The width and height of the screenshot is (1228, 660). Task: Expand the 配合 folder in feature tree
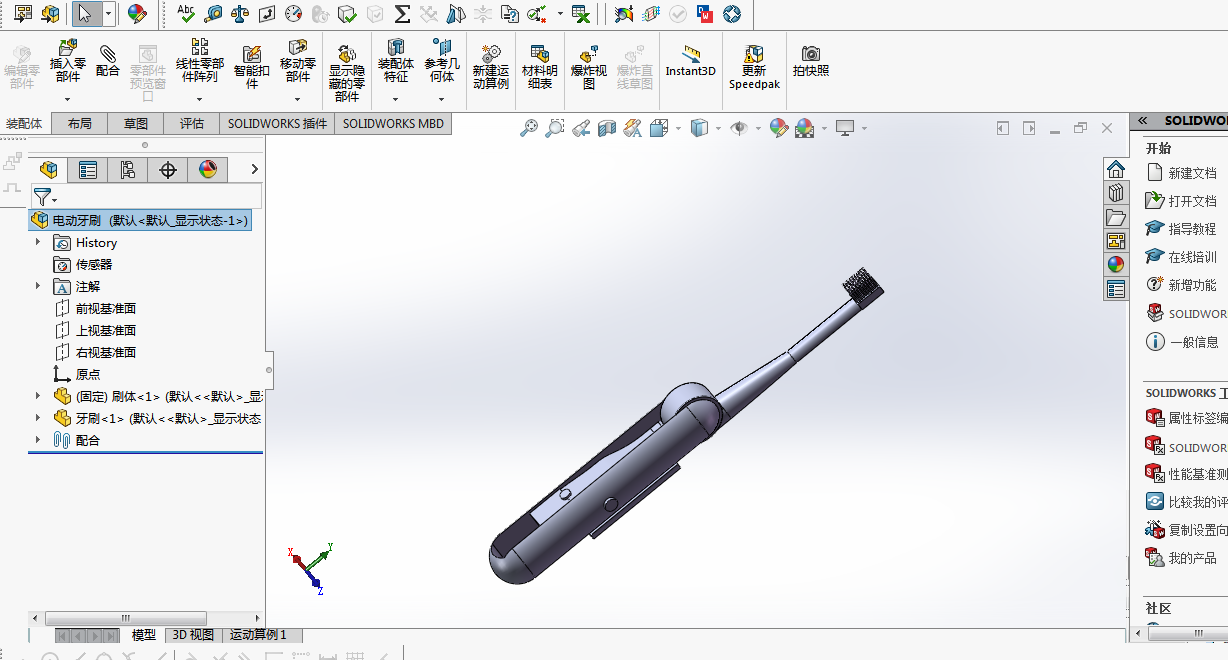click(x=39, y=440)
